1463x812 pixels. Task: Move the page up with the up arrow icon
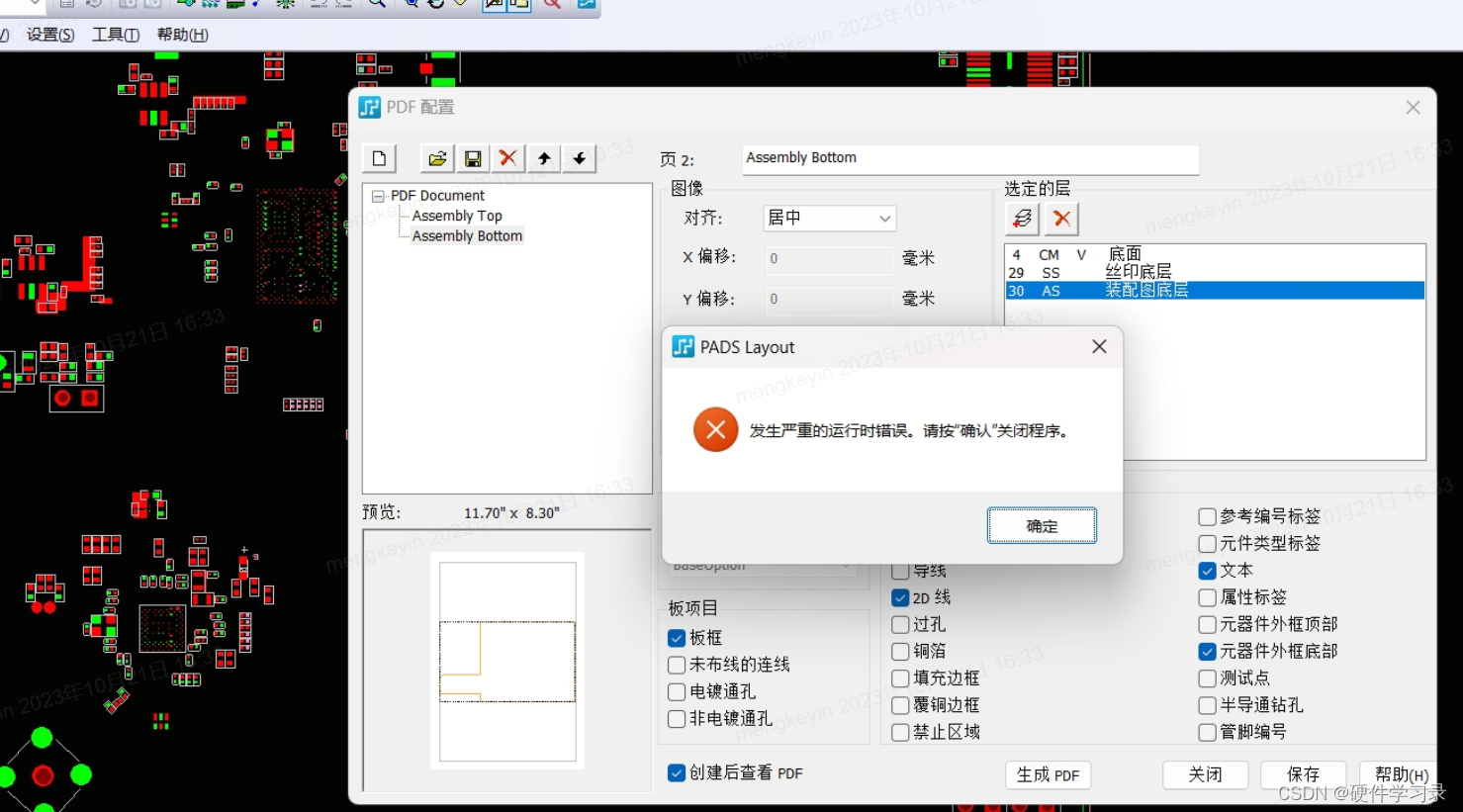point(543,158)
